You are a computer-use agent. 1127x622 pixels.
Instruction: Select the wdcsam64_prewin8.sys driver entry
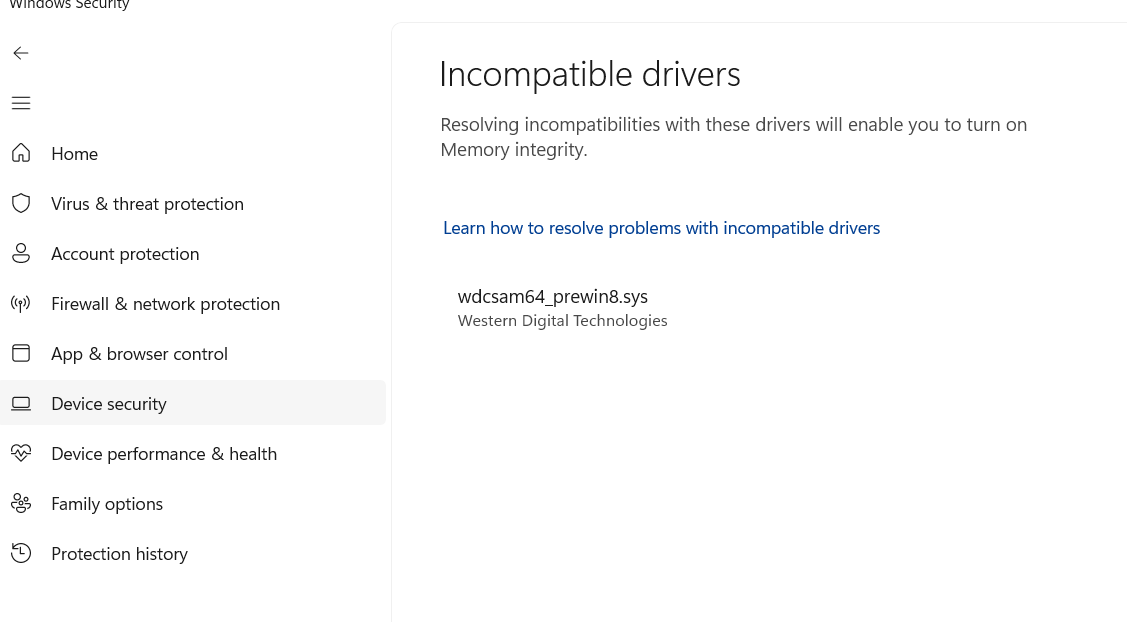[x=552, y=297]
